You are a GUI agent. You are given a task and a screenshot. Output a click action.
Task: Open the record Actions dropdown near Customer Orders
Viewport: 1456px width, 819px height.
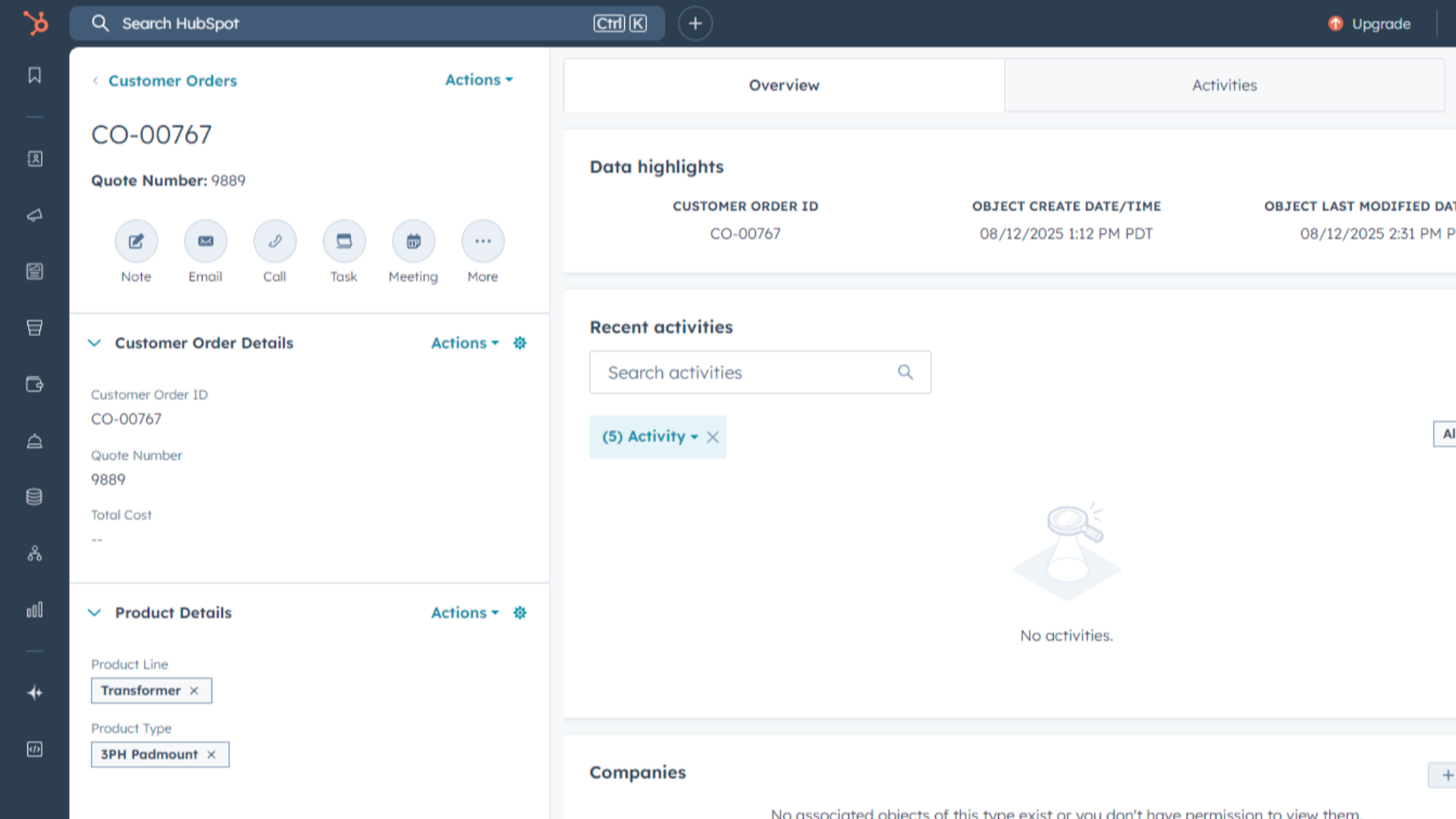click(x=479, y=80)
